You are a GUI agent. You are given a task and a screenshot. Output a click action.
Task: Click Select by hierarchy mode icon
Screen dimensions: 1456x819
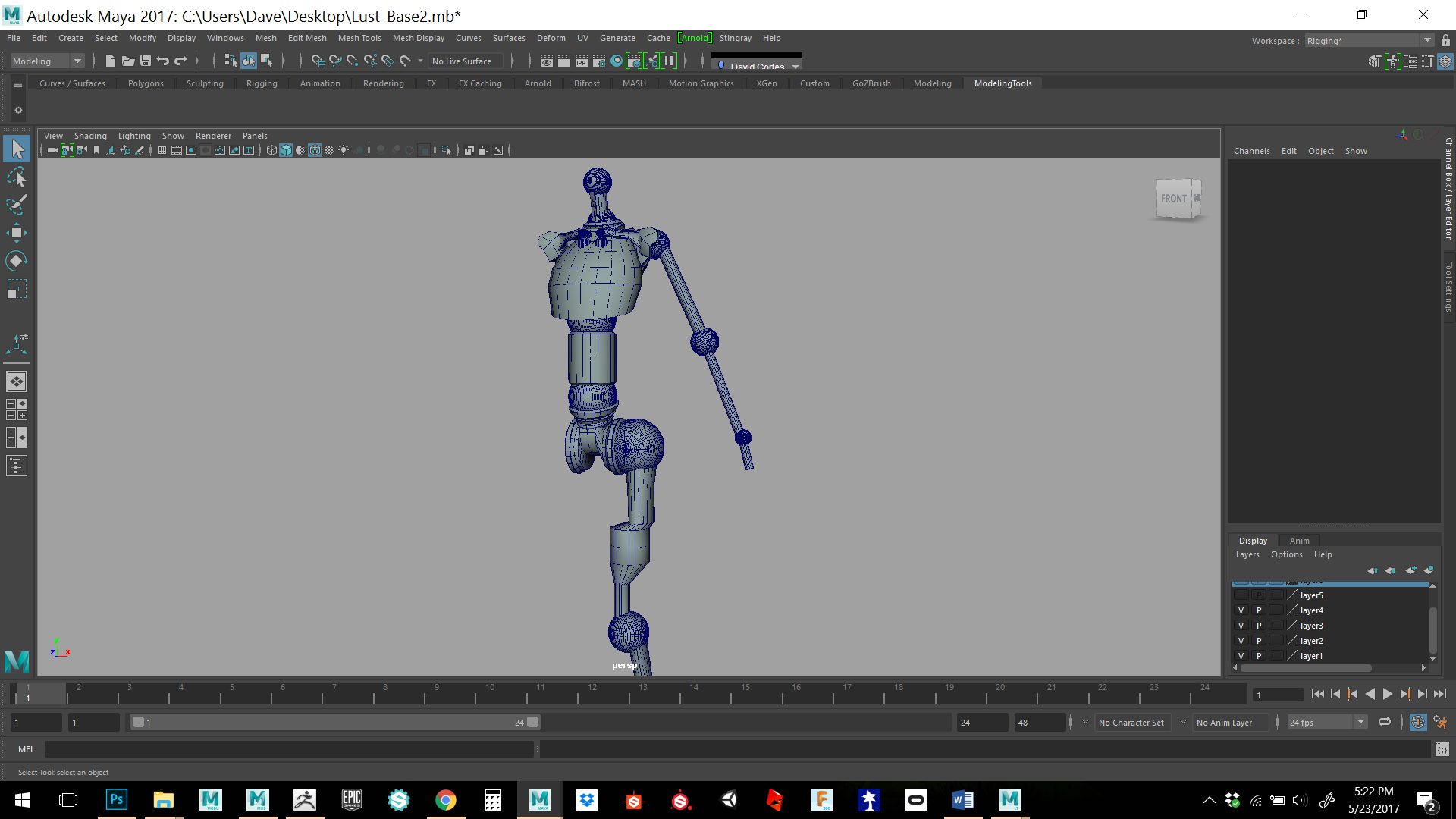click(x=231, y=61)
